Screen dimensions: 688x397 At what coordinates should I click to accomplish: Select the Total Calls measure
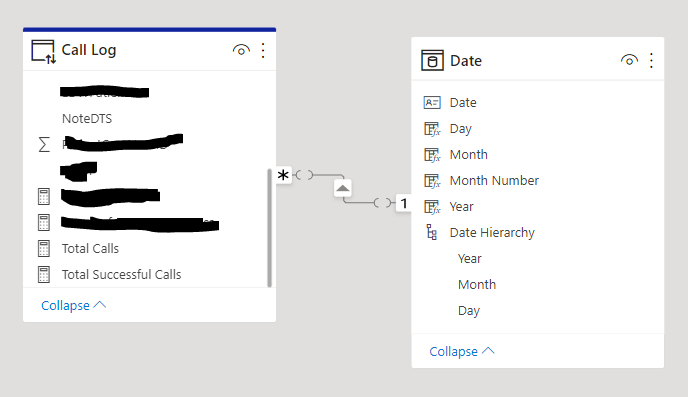point(90,248)
